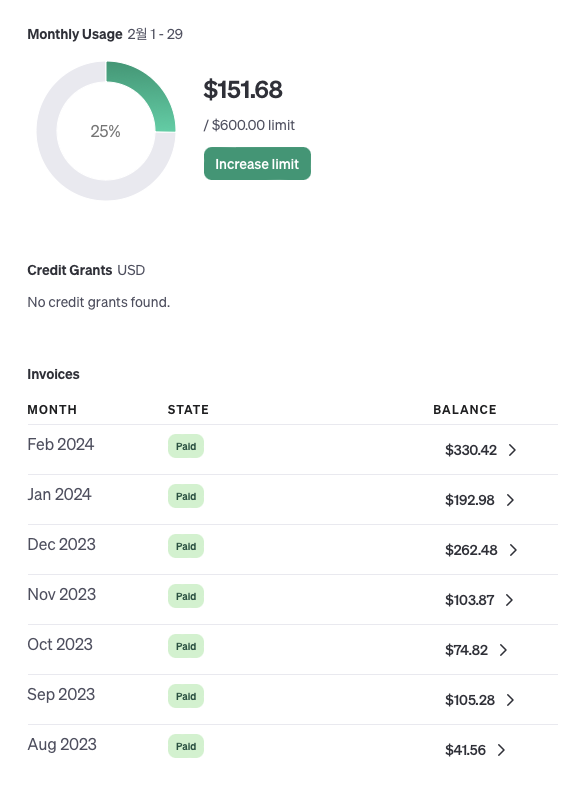The width and height of the screenshot is (580, 793).
Task: Click the arrow beside $41.56 balance
Action: (501, 750)
